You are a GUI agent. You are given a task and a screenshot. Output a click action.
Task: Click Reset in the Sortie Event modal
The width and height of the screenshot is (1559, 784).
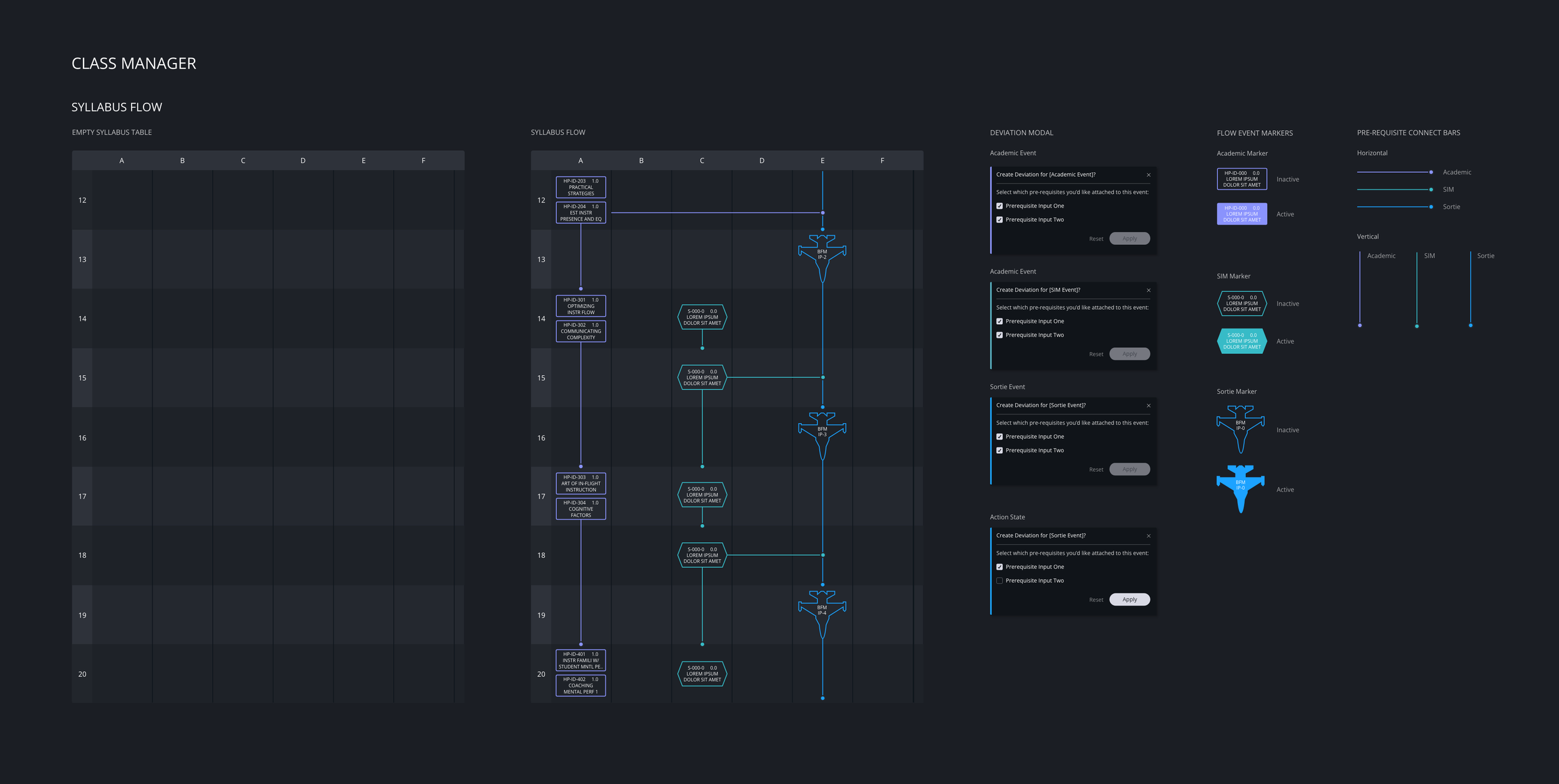pos(1096,470)
